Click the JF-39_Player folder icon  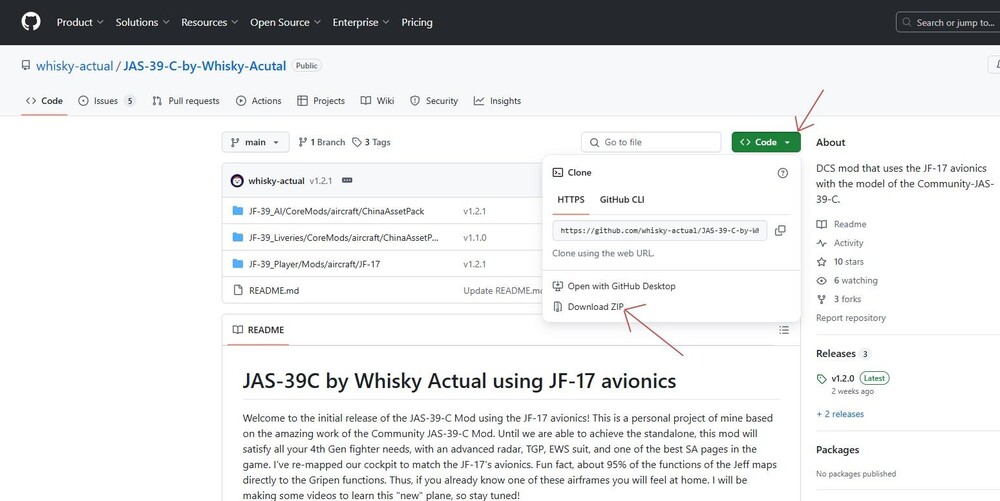click(238, 264)
